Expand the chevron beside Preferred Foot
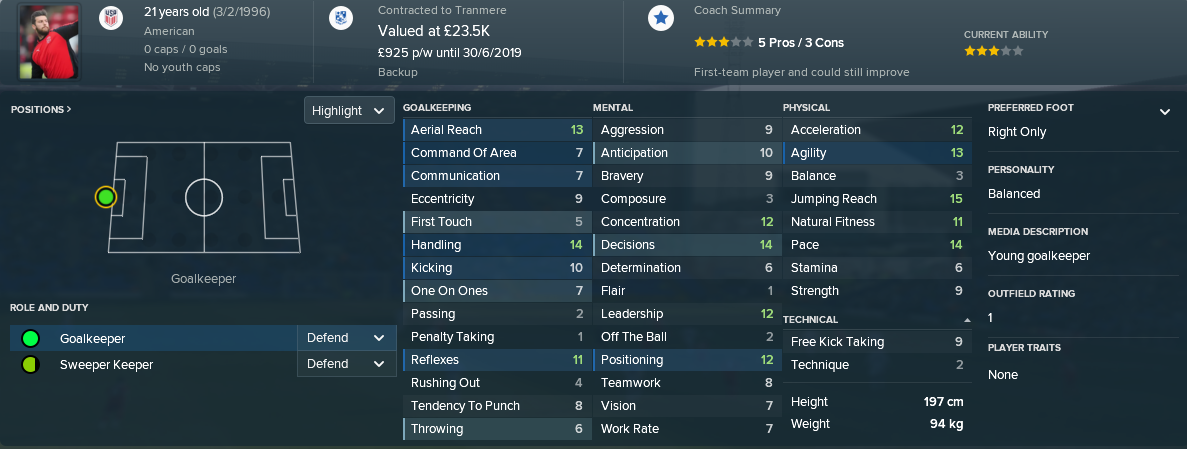The image size is (1187, 449). [1164, 112]
